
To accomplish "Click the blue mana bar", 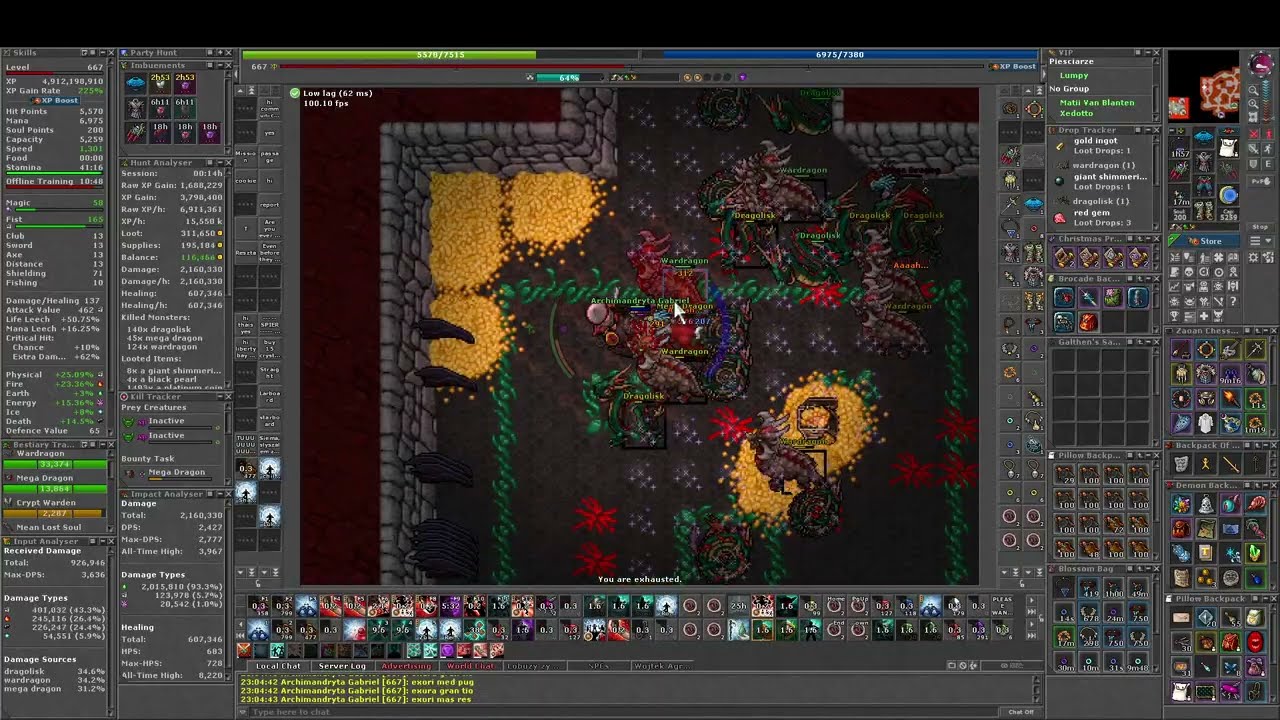I will [x=840, y=54].
